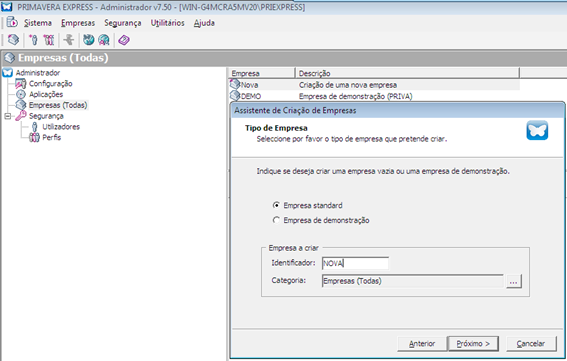Open the Ajuda menu
This screenshot has height=361, width=567.
coord(204,23)
